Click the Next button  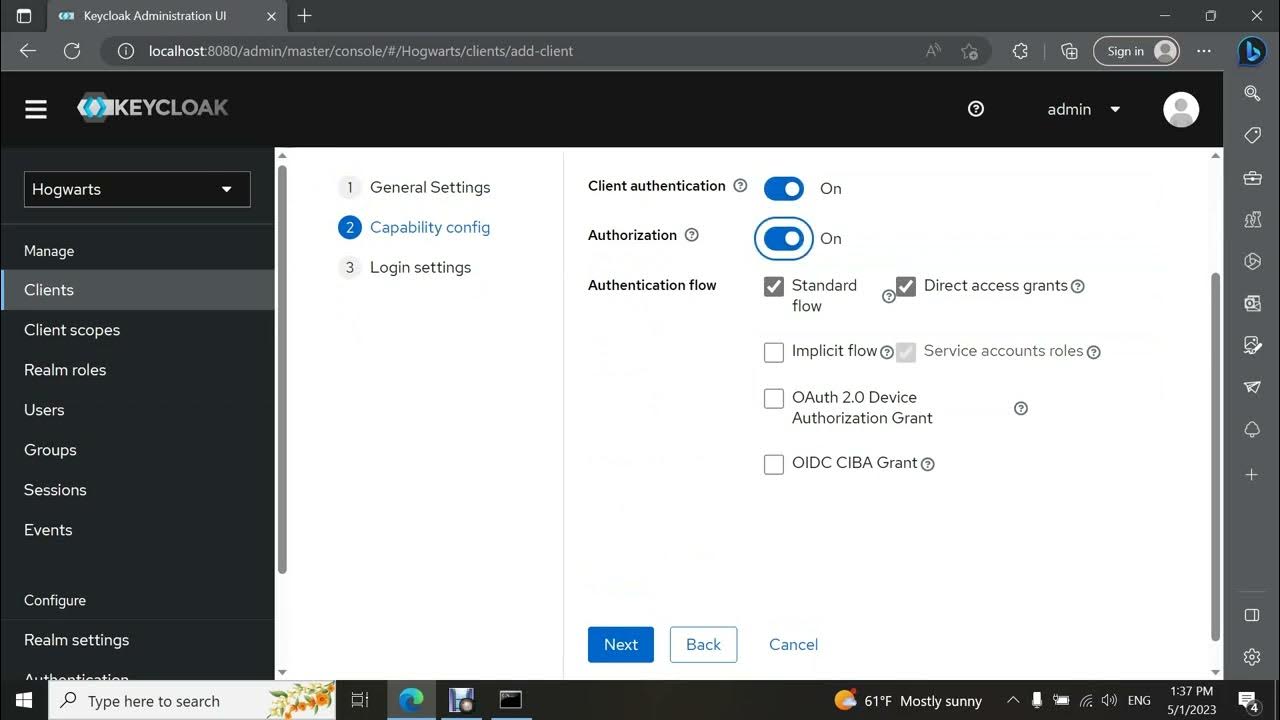(x=620, y=645)
